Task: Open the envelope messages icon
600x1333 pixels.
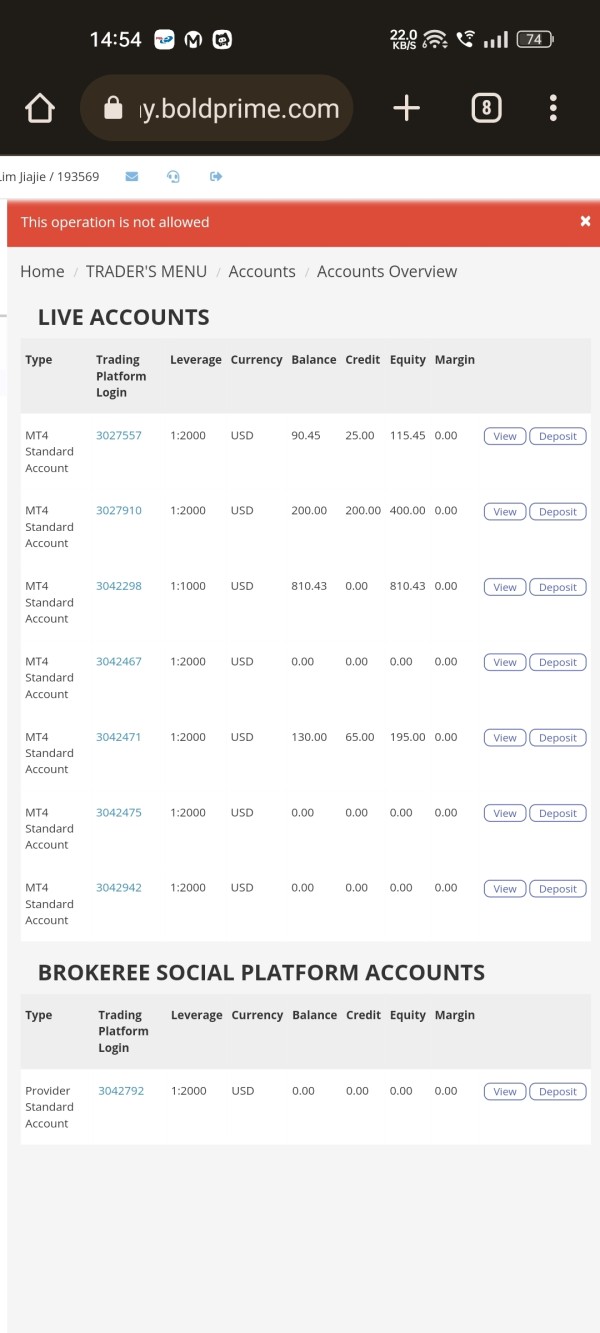Action: 132,177
